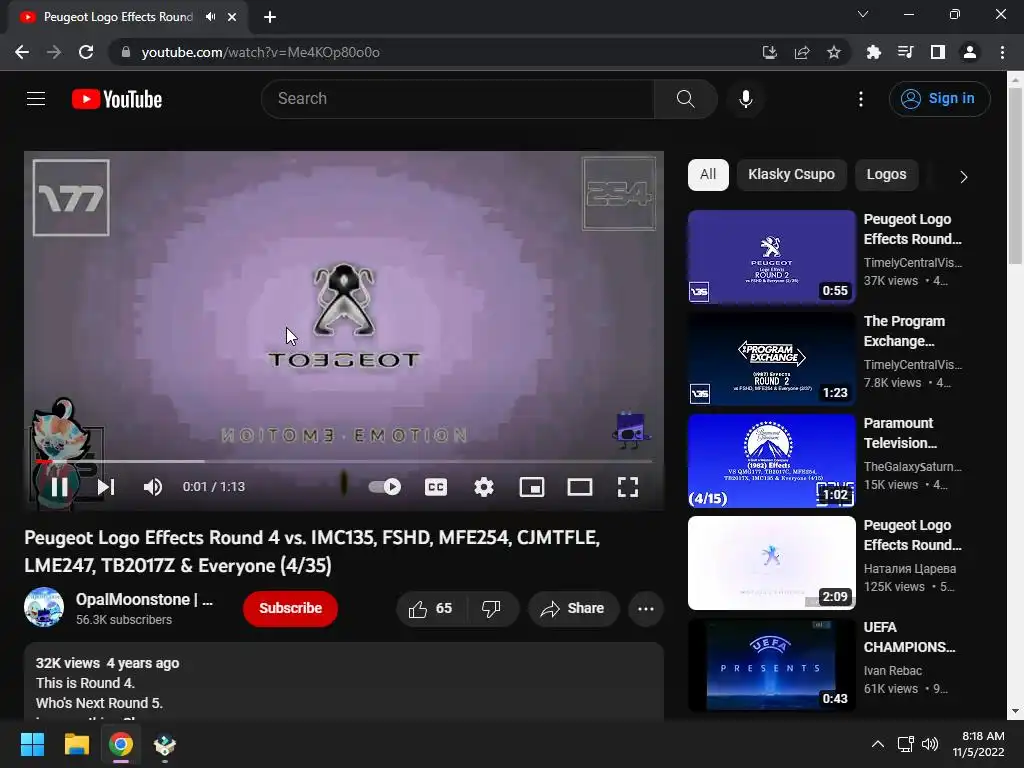Open media controls in Chrome toolbar
Image resolution: width=1024 pixels, height=768 pixels.
tap(906, 52)
